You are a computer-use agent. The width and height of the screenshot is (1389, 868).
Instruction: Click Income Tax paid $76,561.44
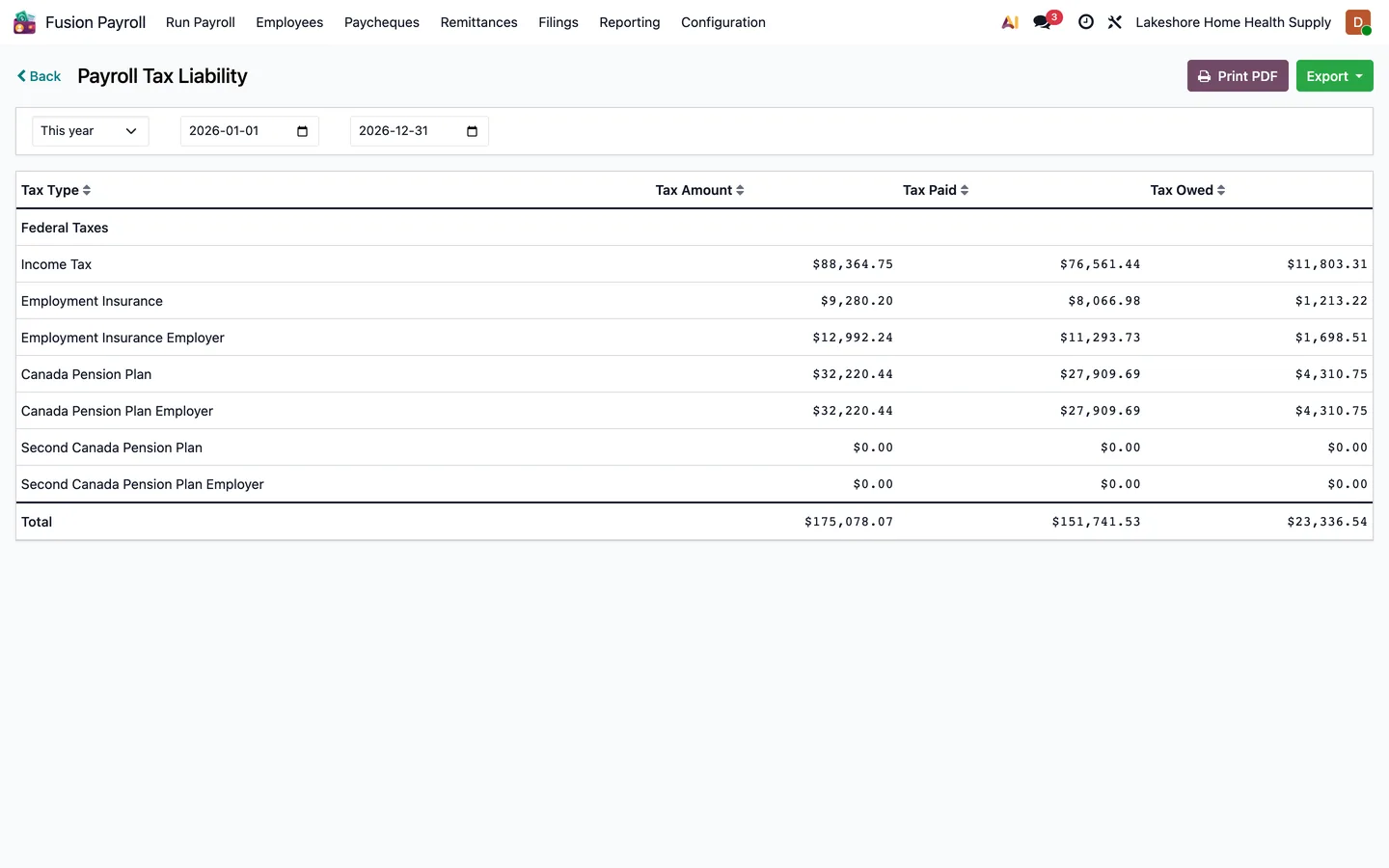(1100, 264)
